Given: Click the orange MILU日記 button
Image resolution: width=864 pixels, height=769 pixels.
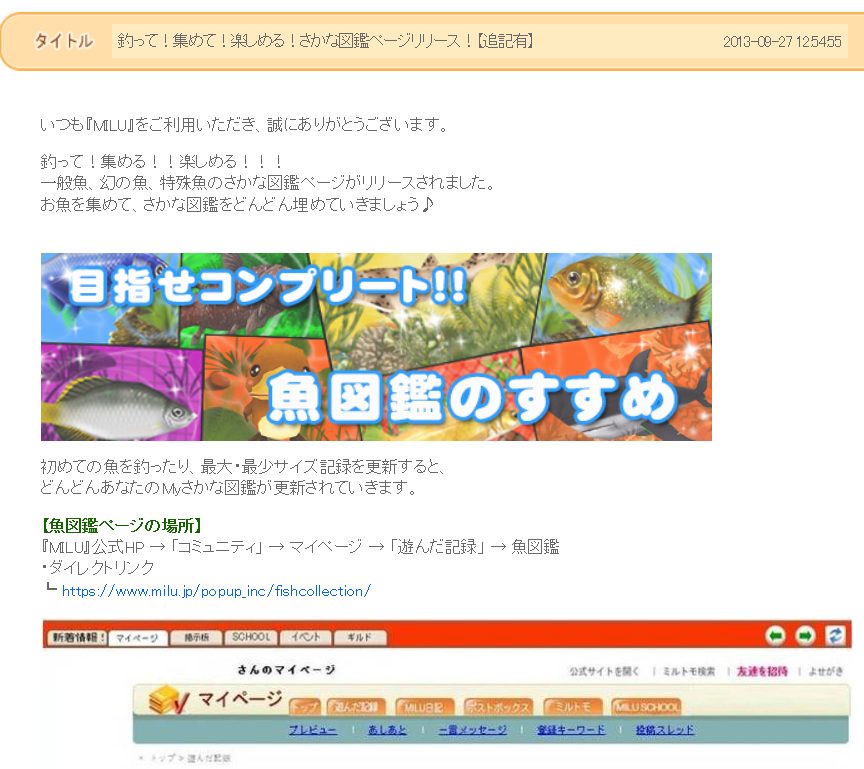Looking at the screenshot, I should (425, 707).
